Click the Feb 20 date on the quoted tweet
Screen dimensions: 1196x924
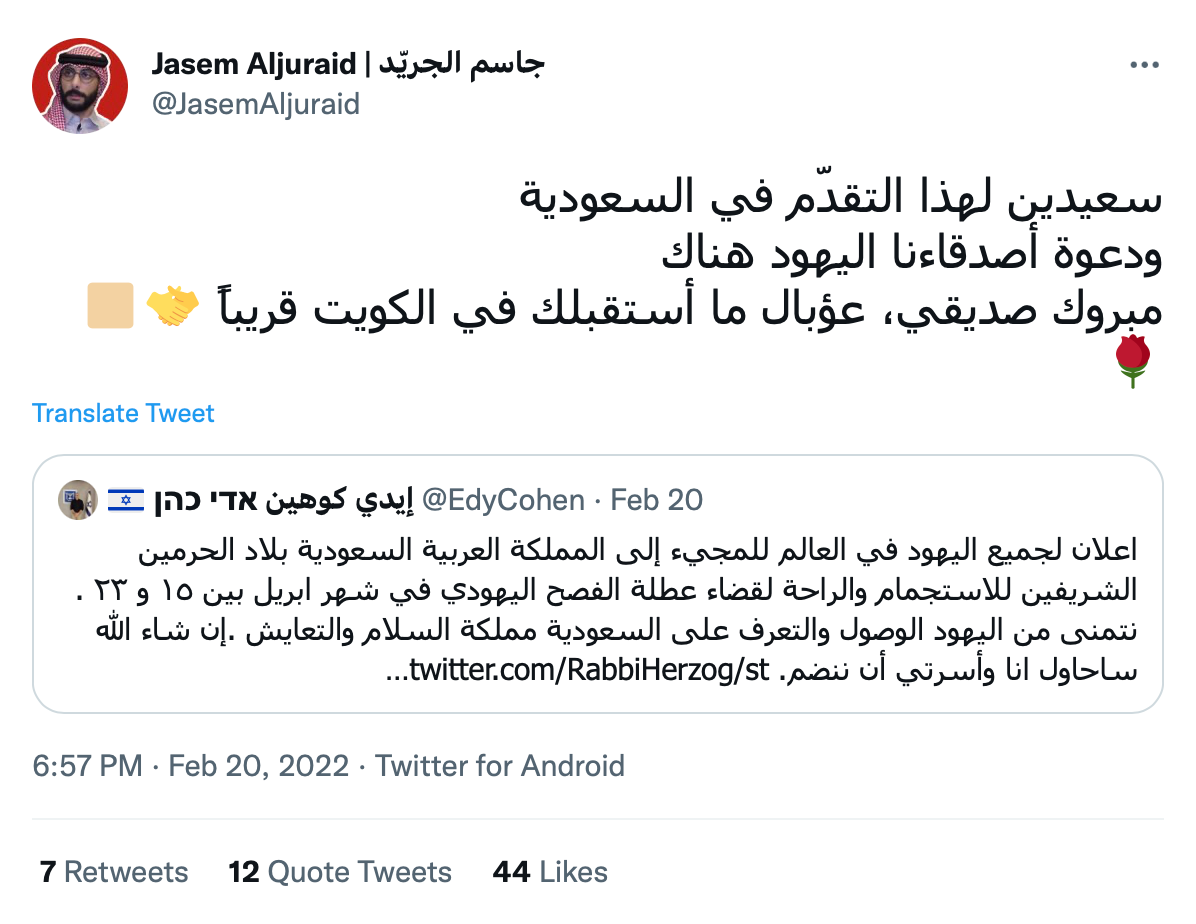tap(657, 499)
